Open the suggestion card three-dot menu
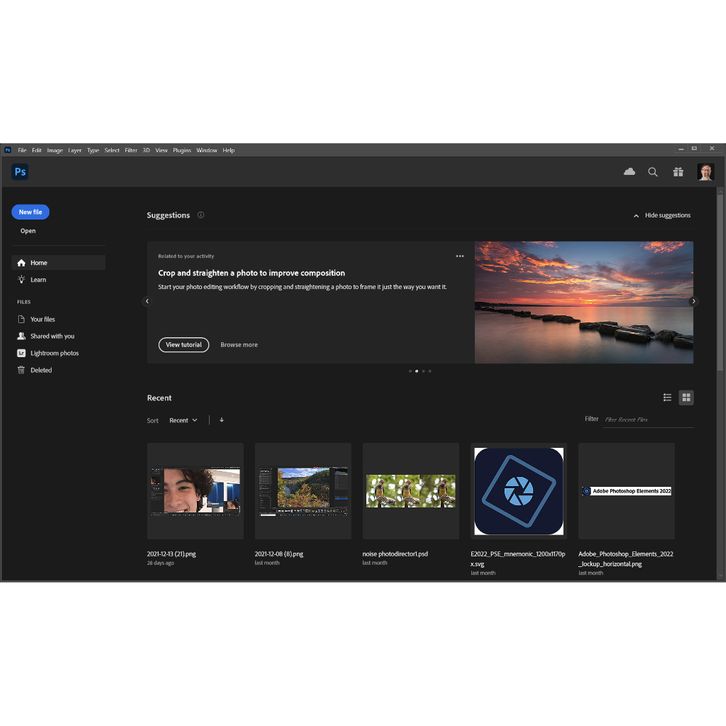The height and width of the screenshot is (726, 726). pos(460,256)
